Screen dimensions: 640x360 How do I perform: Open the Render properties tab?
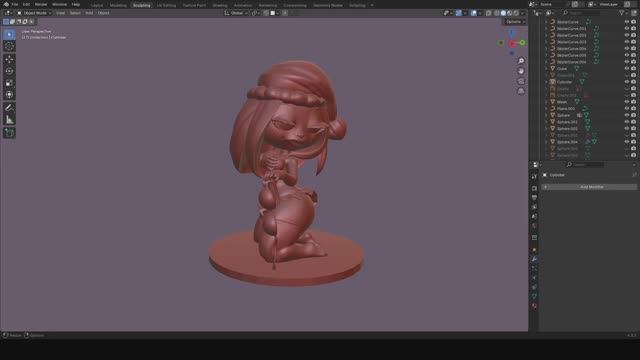534,189
